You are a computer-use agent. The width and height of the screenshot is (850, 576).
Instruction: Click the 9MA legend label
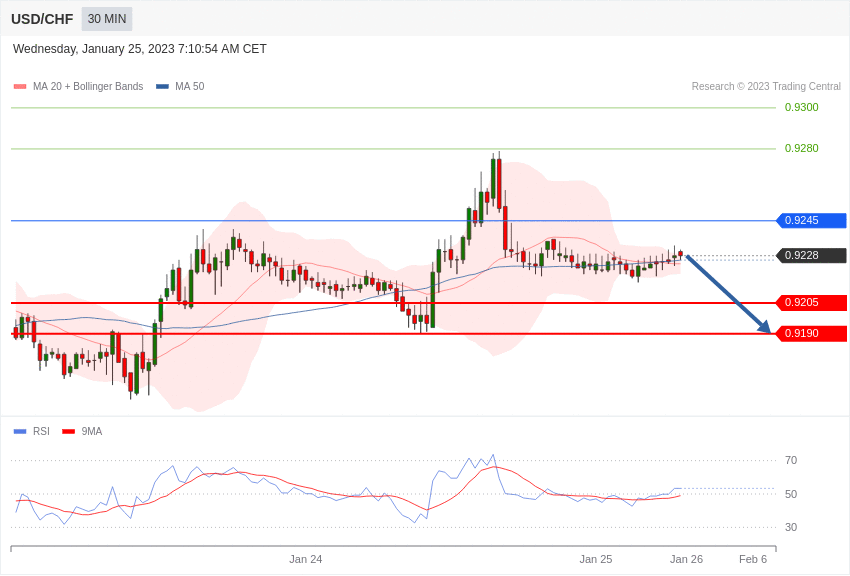click(92, 431)
